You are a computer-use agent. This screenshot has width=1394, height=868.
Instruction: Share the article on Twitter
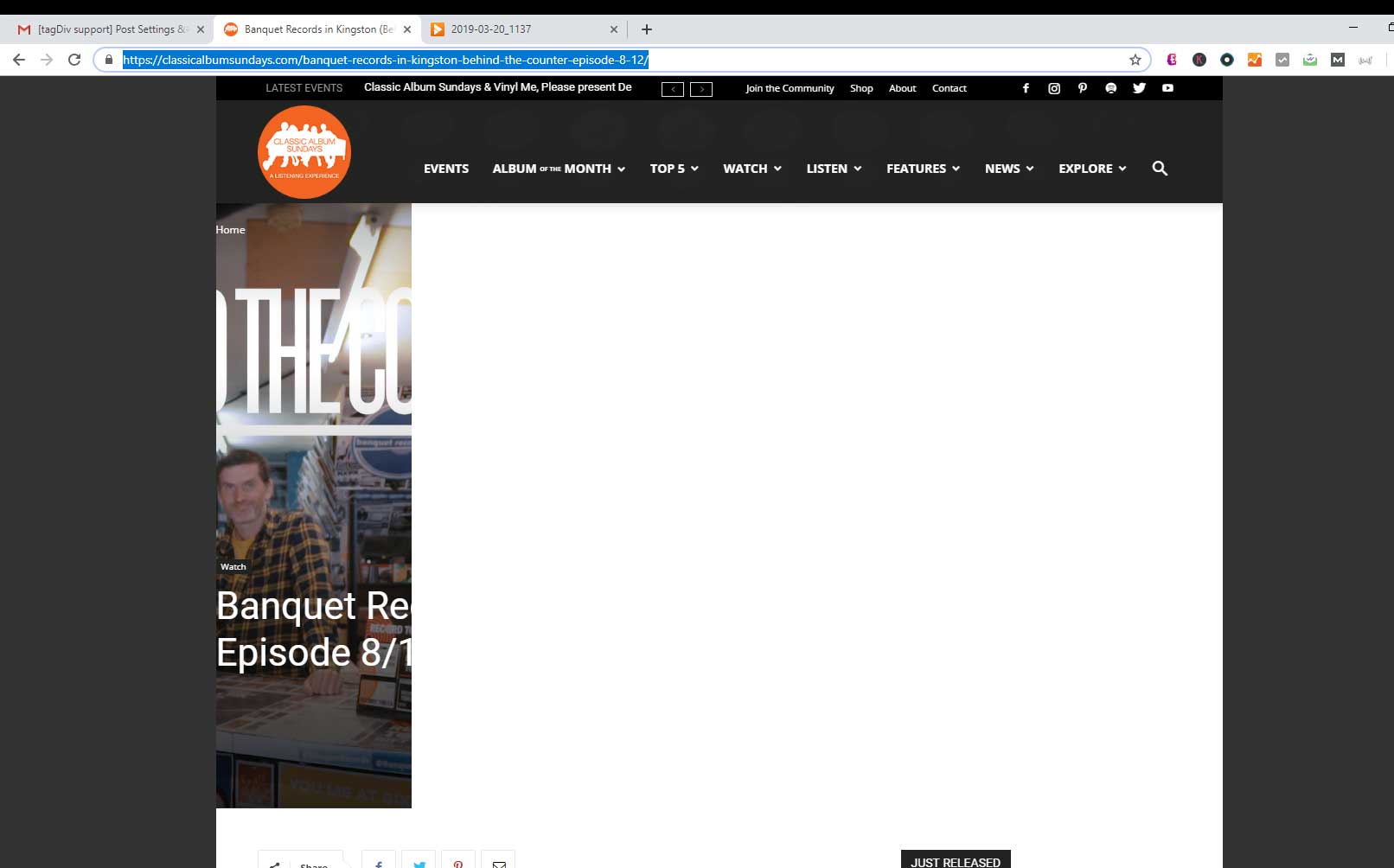(x=419, y=860)
